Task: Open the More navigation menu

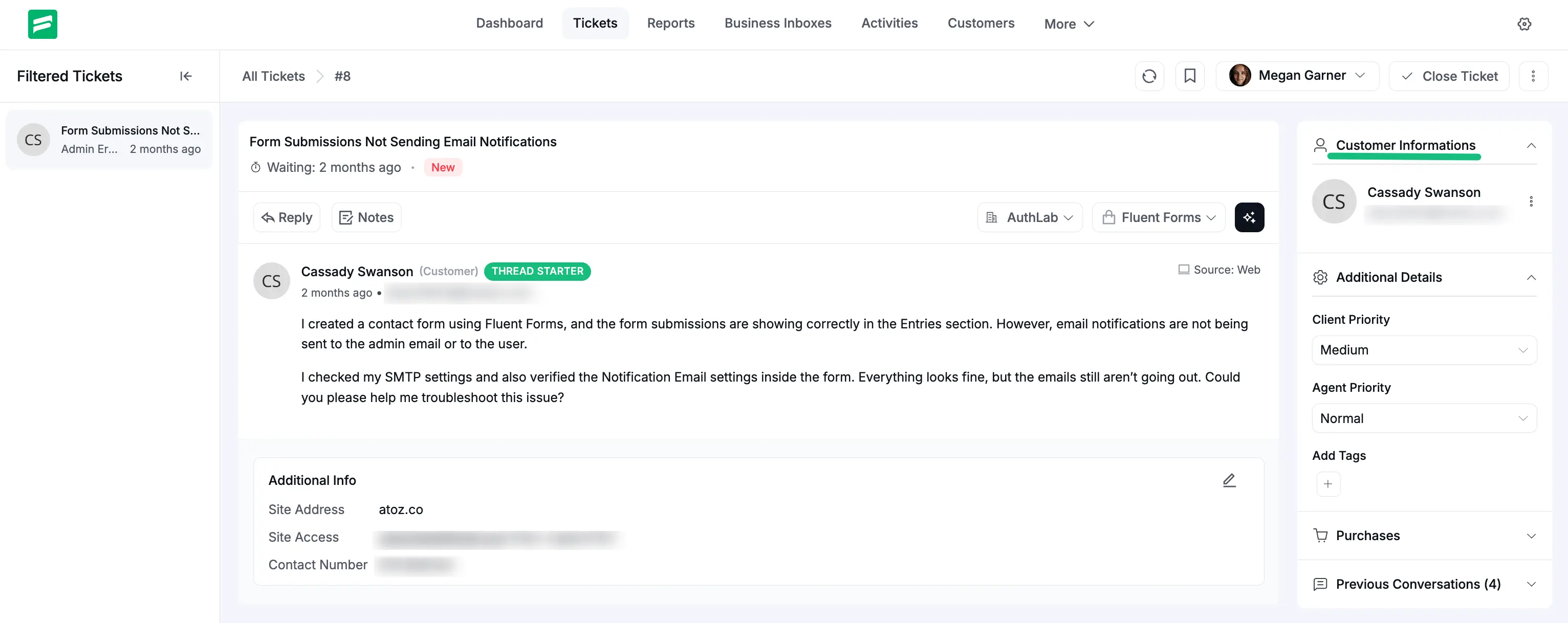Action: 1069,24
